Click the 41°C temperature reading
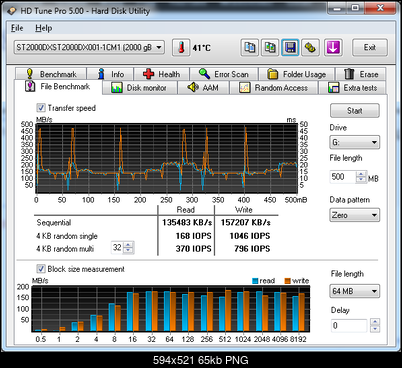The width and height of the screenshot is (402, 368). [202, 48]
